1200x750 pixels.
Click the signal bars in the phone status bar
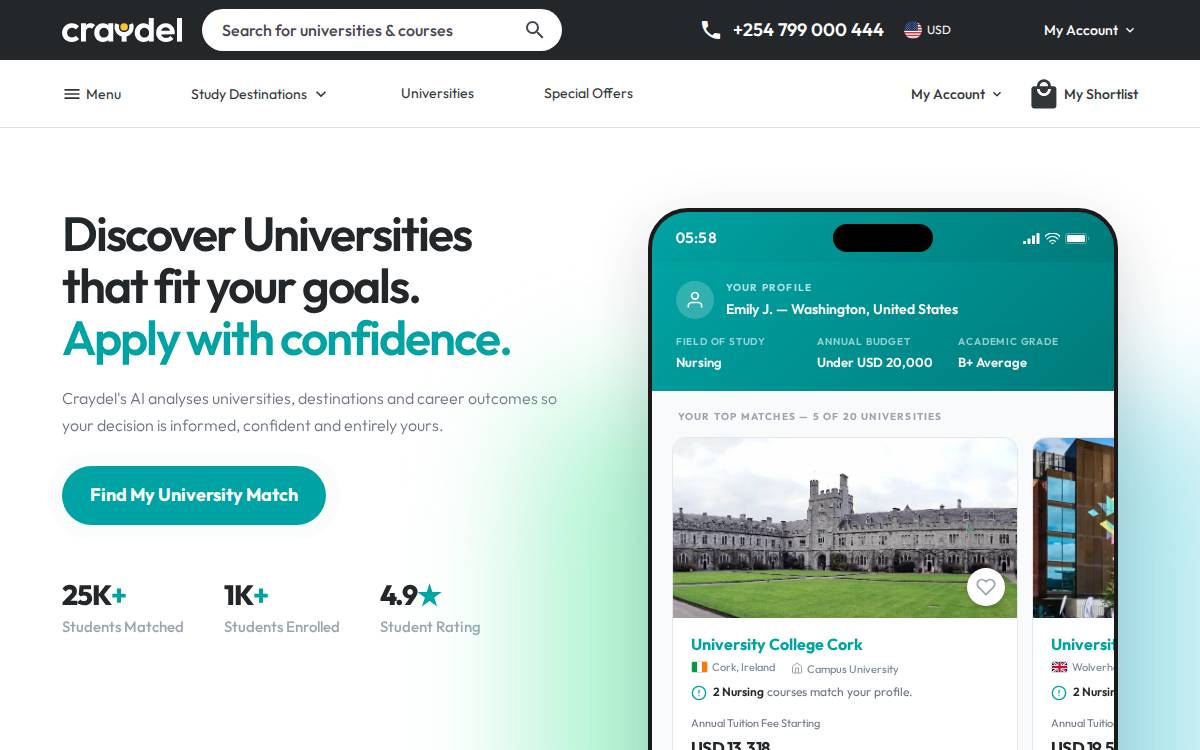tap(1031, 238)
